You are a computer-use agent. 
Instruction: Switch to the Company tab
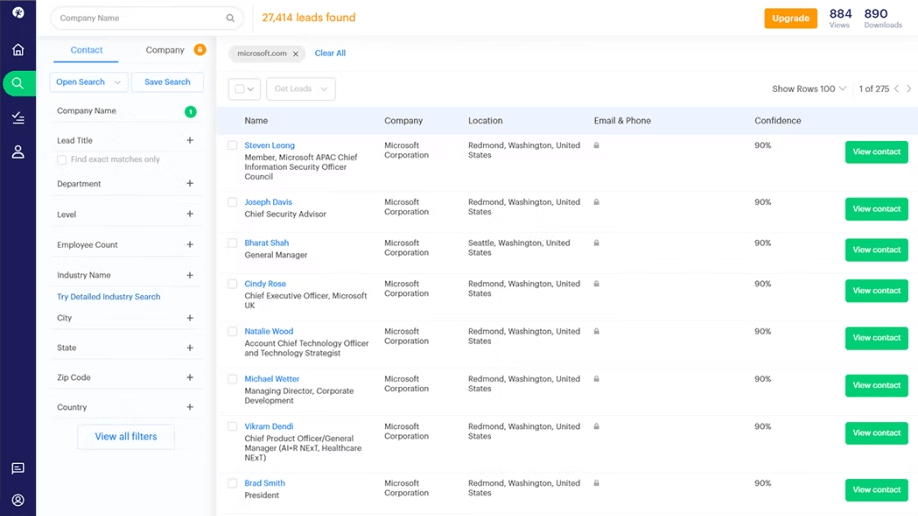[x=165, y=50]
